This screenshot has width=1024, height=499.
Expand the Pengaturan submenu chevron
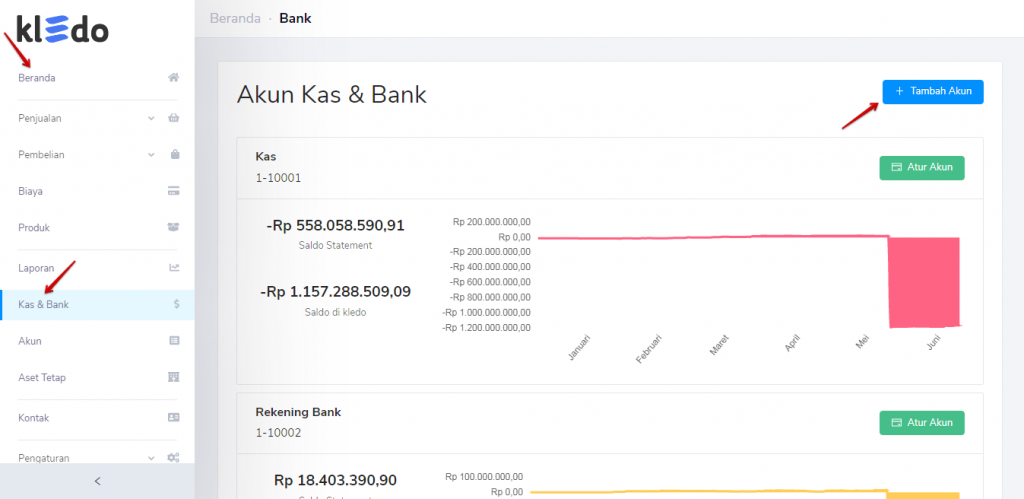pyautogui.click(x=151, y=458)
